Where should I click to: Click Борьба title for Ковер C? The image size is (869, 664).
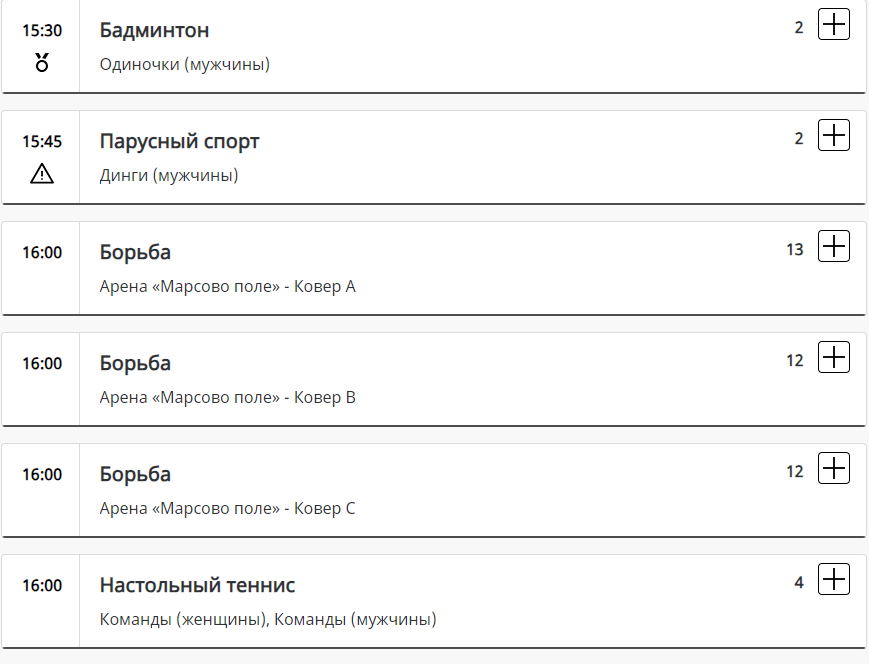point(135,474)
